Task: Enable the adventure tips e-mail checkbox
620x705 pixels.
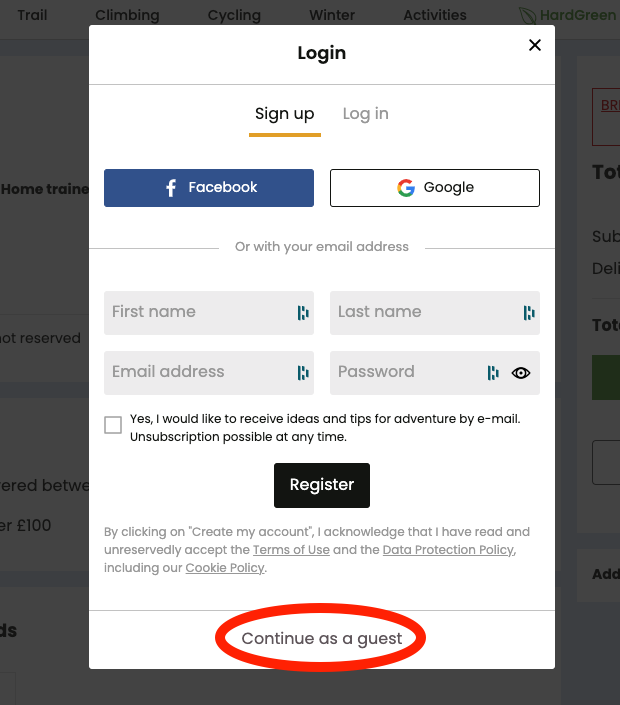Action: [x=113, y=425]
